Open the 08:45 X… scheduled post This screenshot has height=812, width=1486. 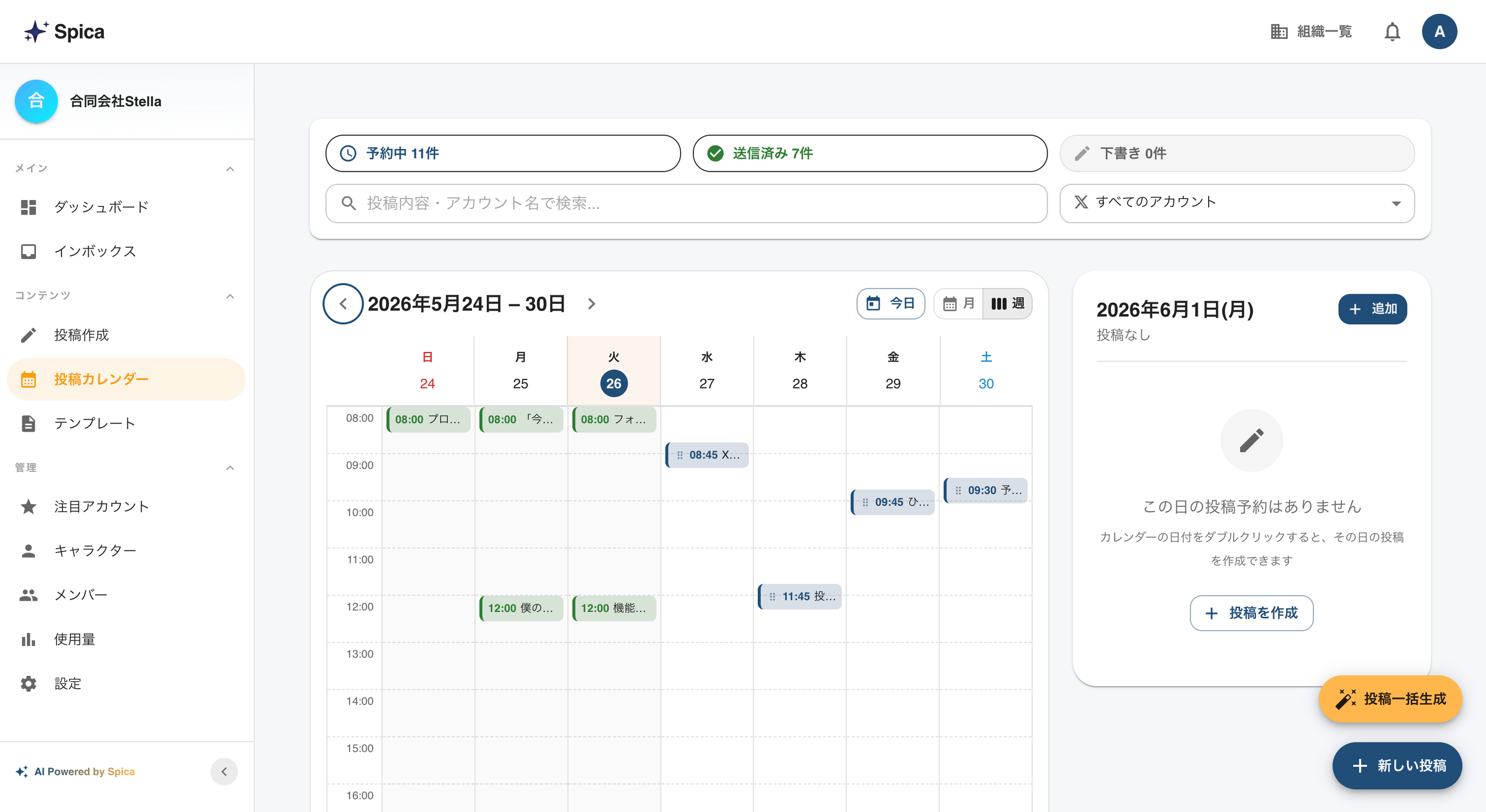click(707, 455)
